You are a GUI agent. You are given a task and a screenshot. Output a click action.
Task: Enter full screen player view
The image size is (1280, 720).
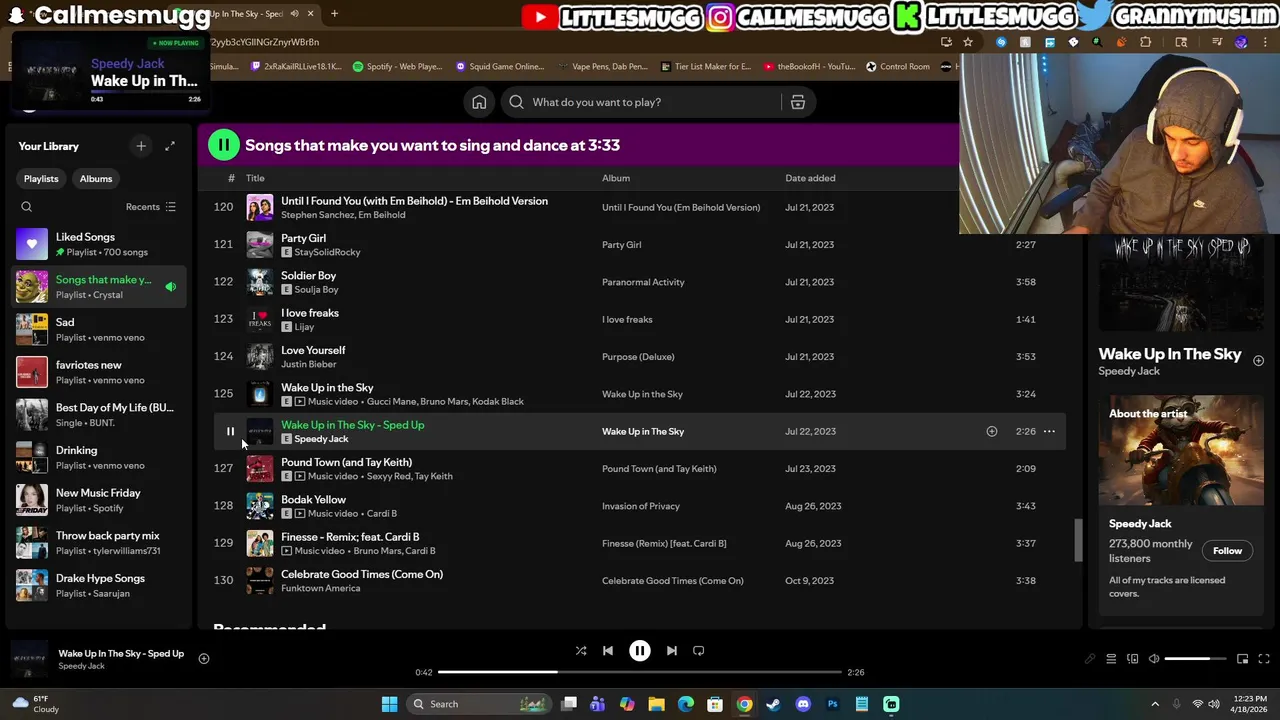[1264, 659]
